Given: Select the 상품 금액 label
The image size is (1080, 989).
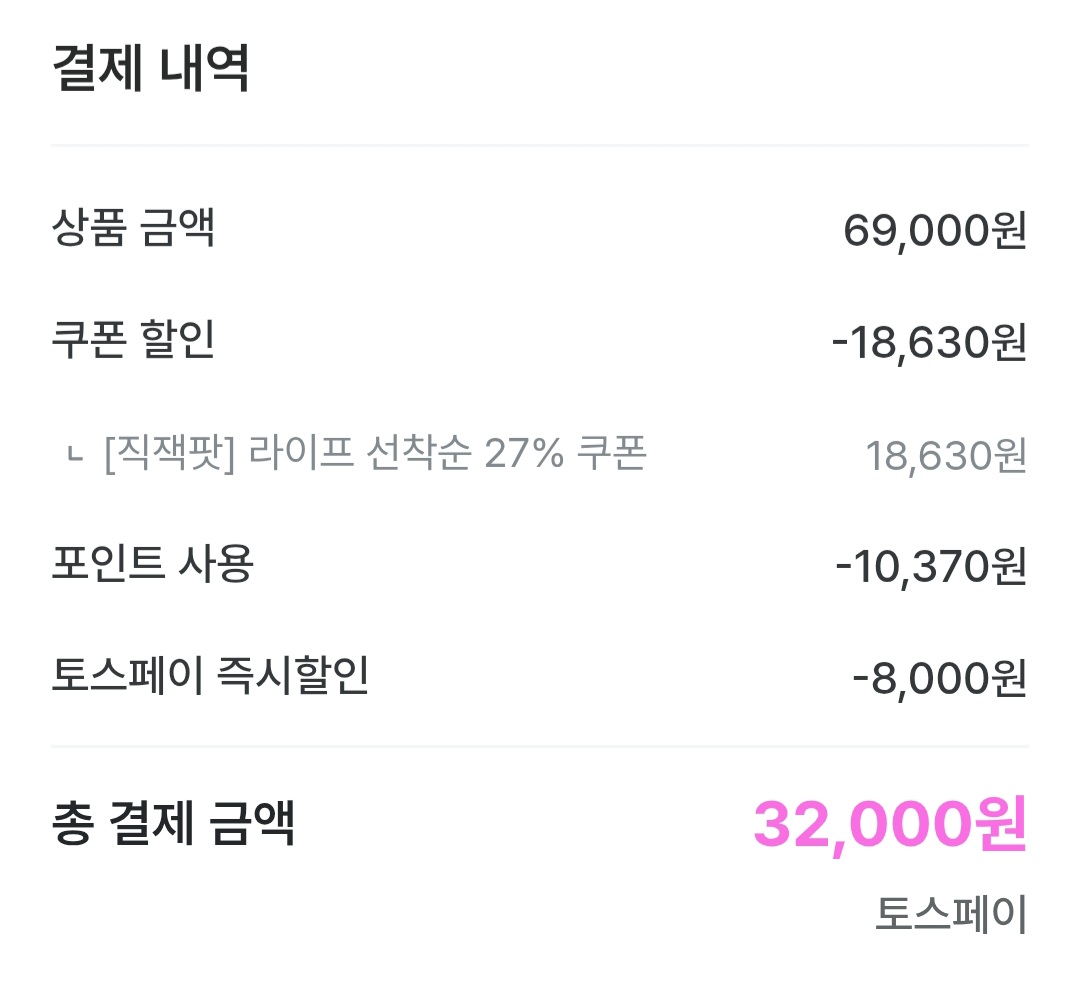Looking at the screenshot, I should tap(133, 229).
